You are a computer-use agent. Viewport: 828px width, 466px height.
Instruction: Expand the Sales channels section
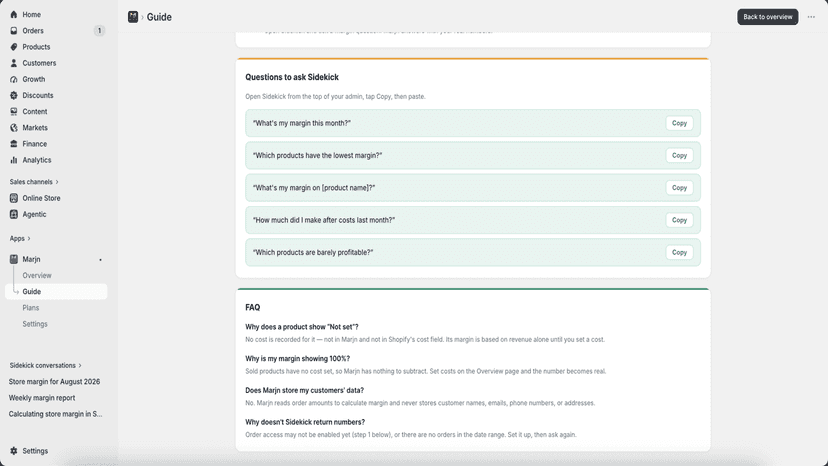(x=34, y=182)
